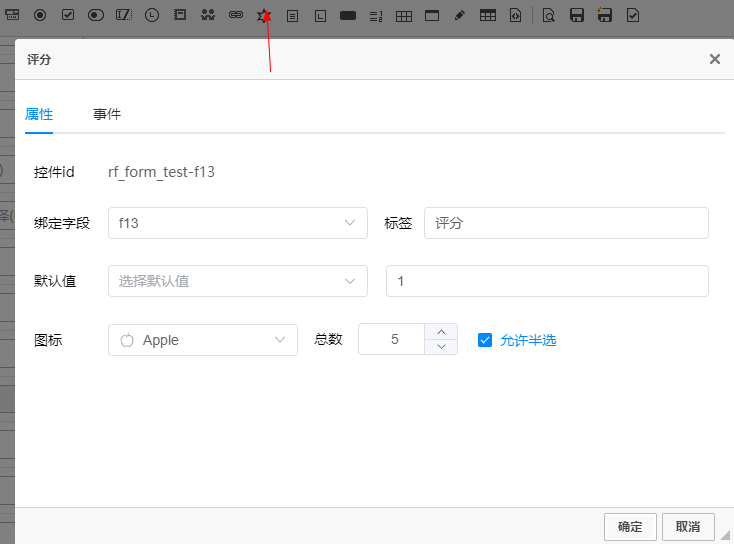
Task: Open the 图标 dropdown showing Apple
Action: coord(203,340)
